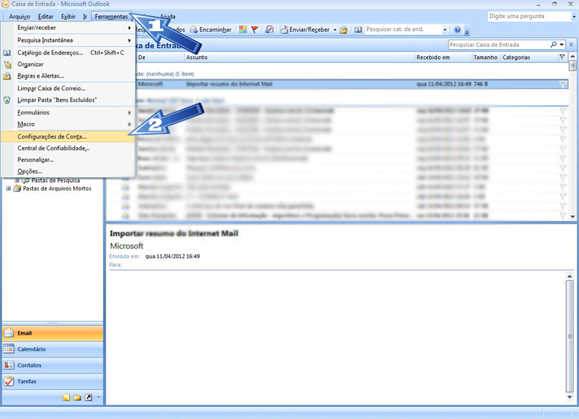Viewport: 579px width, 419px height.
Task: Click reading pane scroll up arrow
Action: (x=570, y=276)
